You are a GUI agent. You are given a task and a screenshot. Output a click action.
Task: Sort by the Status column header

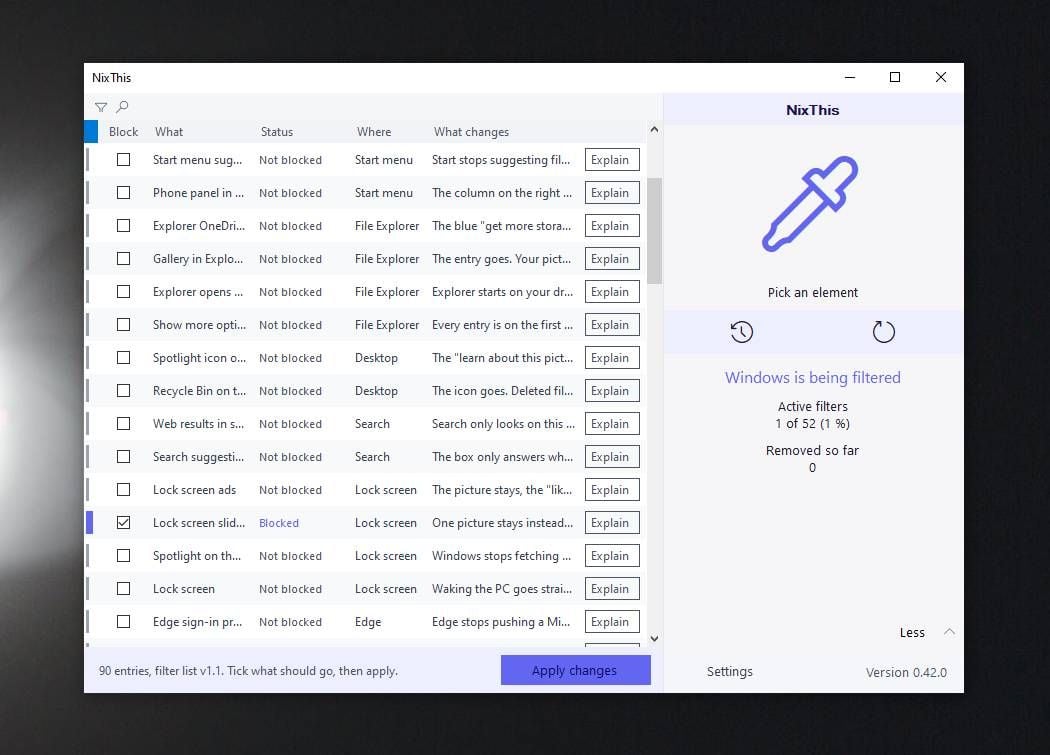[277, 132]
